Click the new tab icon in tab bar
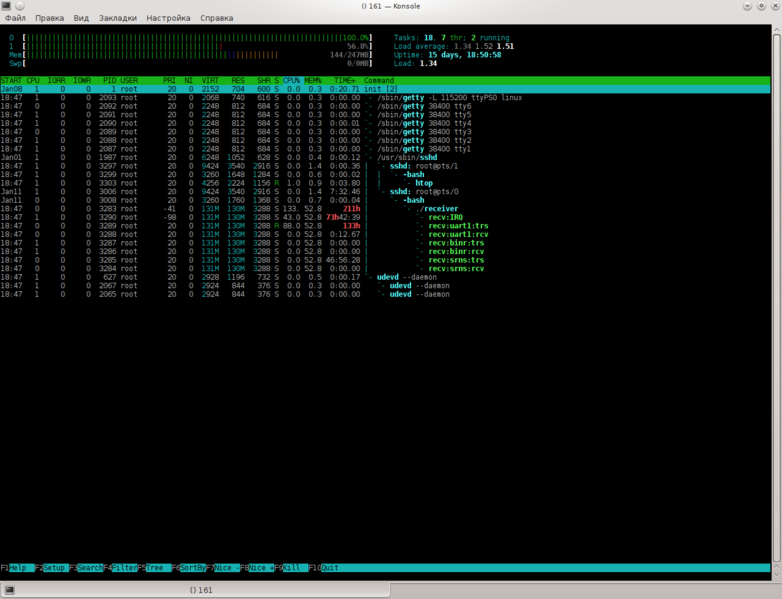Screen dimensions: 782x599 [x=8, y=590]
